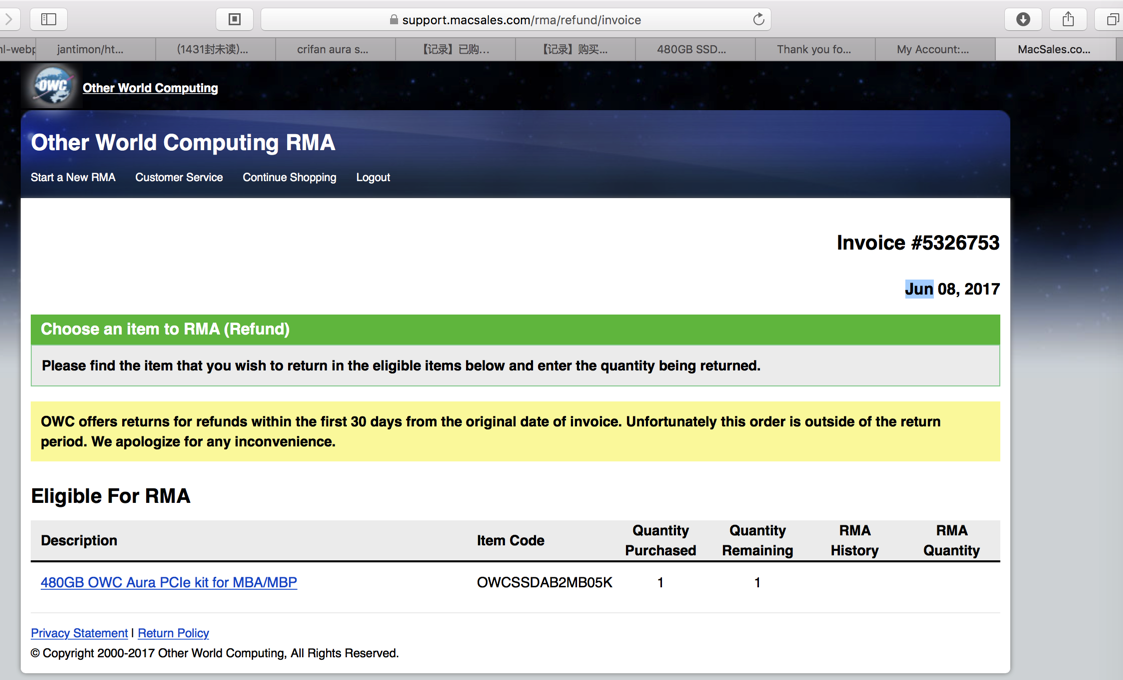This screenshot has height=680, width=1123.
Task: Toggle the Safari sidebar icon
Action: tap(49, 19)
